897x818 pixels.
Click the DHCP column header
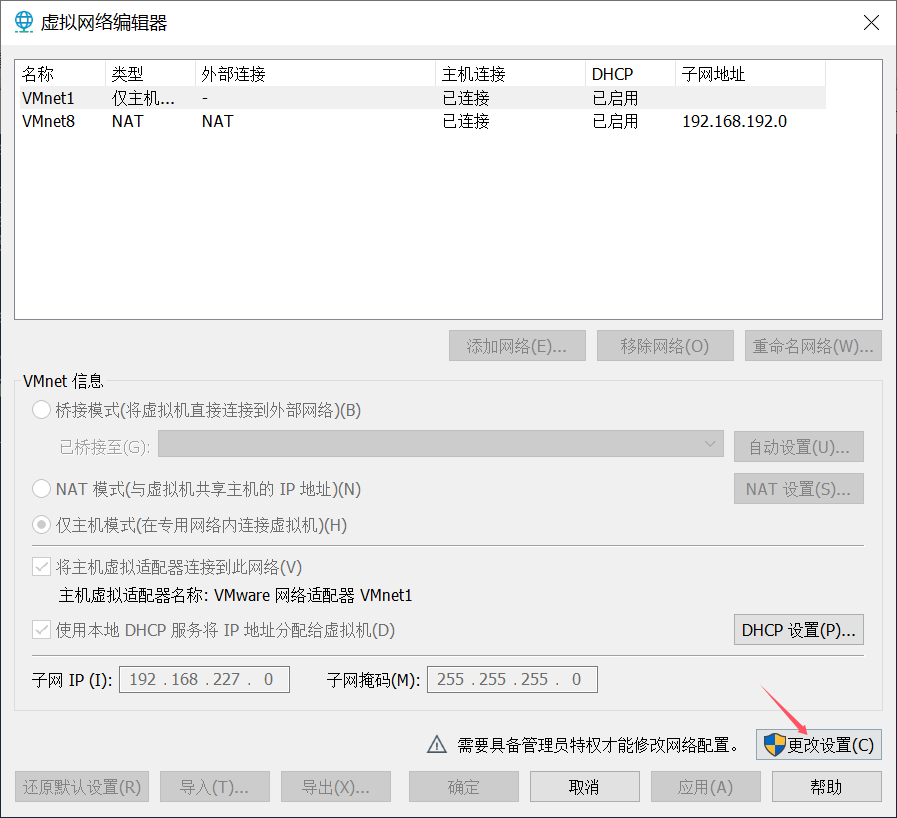click(x=630, y=74)
